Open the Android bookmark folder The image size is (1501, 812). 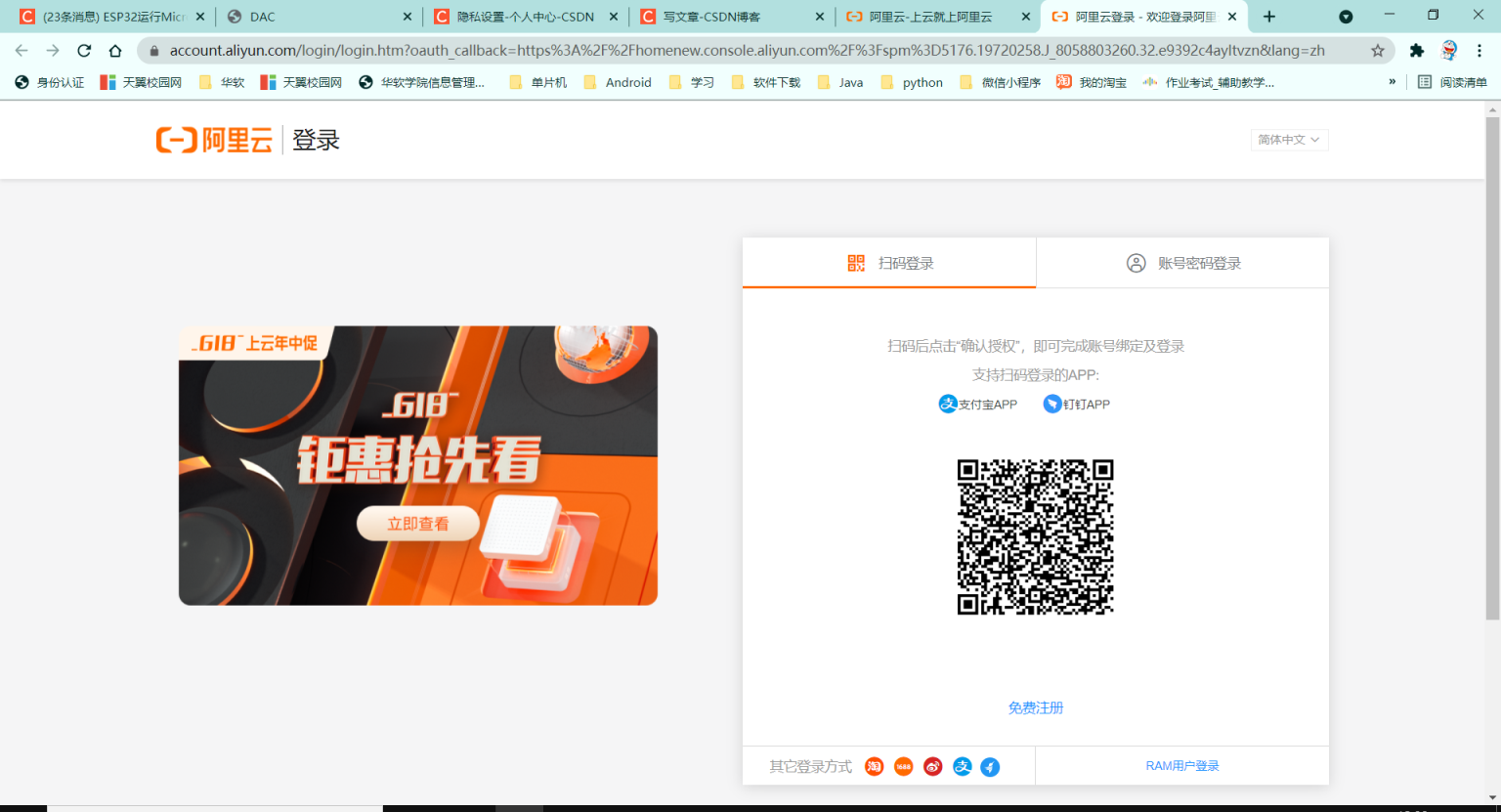(618, 83)
